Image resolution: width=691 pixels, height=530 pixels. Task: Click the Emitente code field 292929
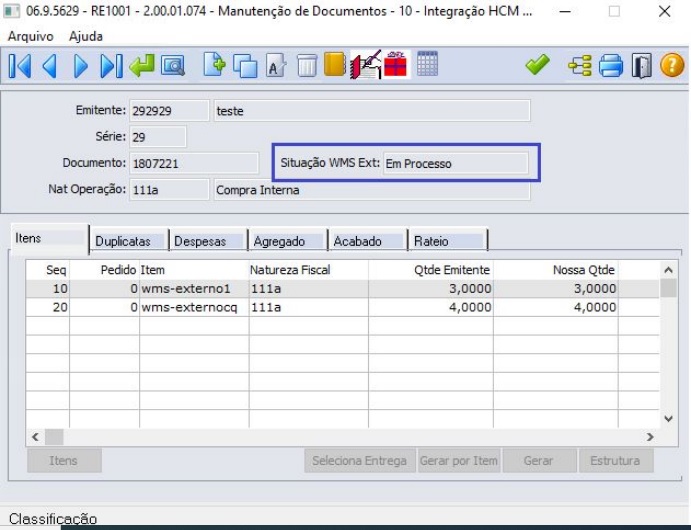tap(169, 111)
